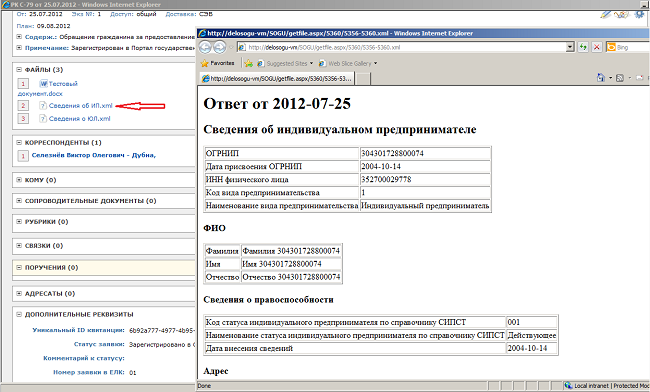Viewport: 650px width, 392px height.
Task: Expand the Примечание field
Action: (19, 48)
